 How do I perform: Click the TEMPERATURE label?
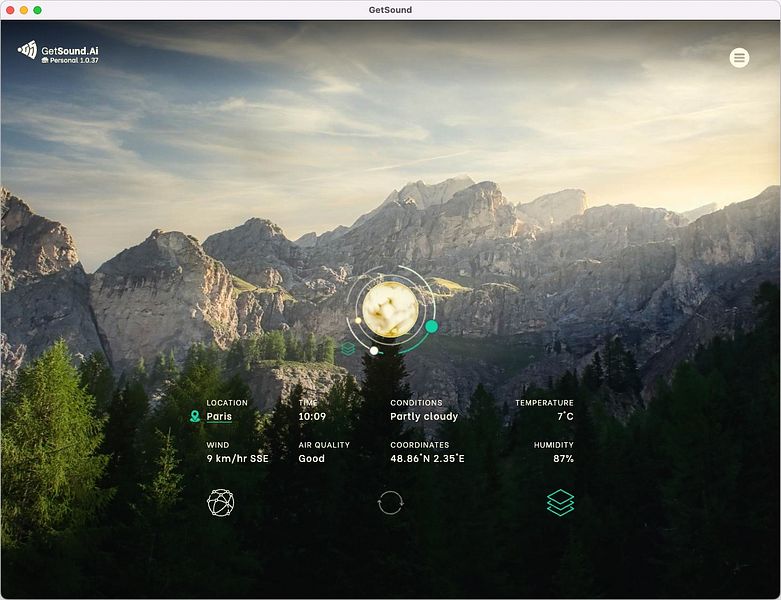544,403
